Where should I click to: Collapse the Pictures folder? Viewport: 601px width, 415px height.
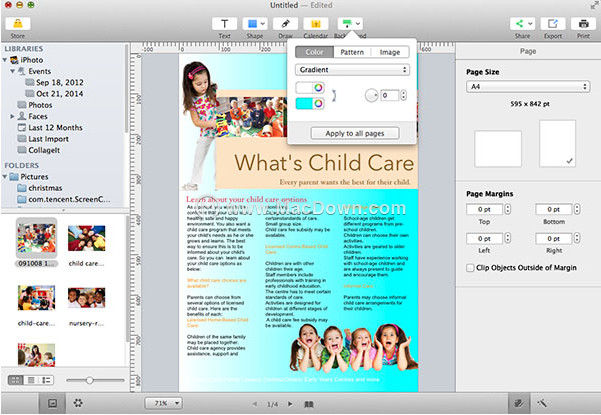pyautogui.click(x=5, y=177)
